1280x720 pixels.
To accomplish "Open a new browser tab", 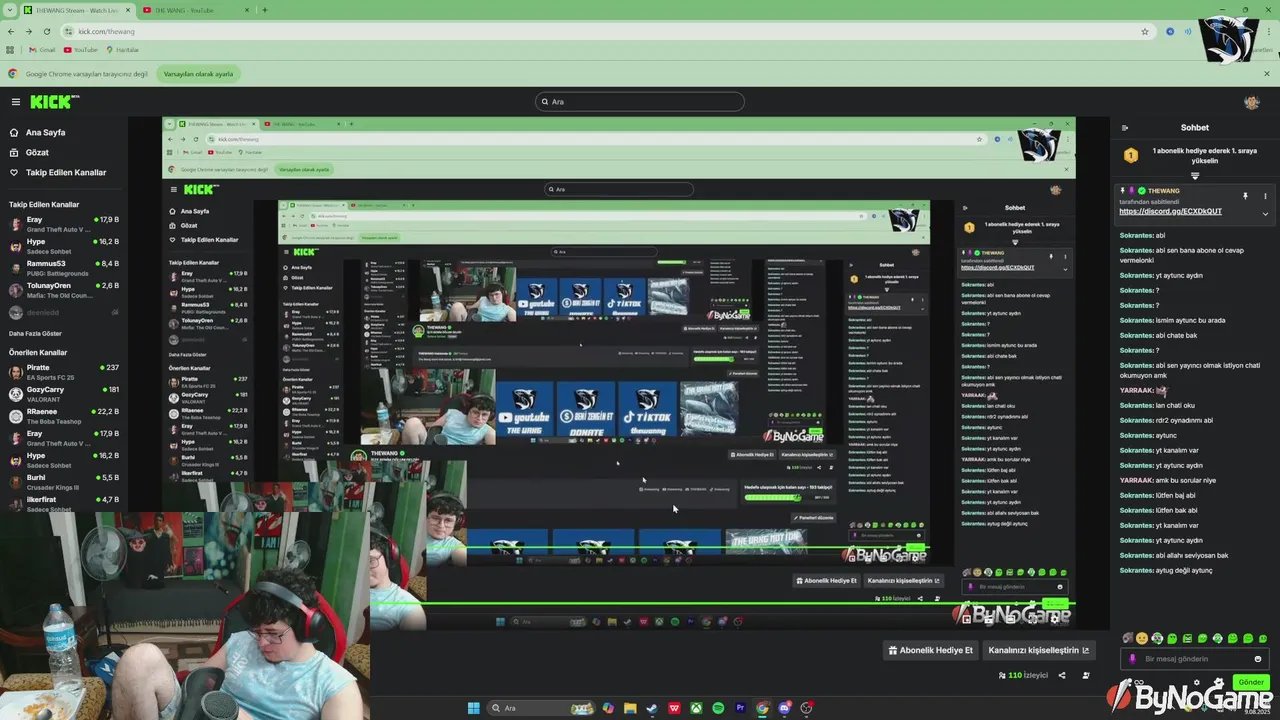I will tap(265, 10).
